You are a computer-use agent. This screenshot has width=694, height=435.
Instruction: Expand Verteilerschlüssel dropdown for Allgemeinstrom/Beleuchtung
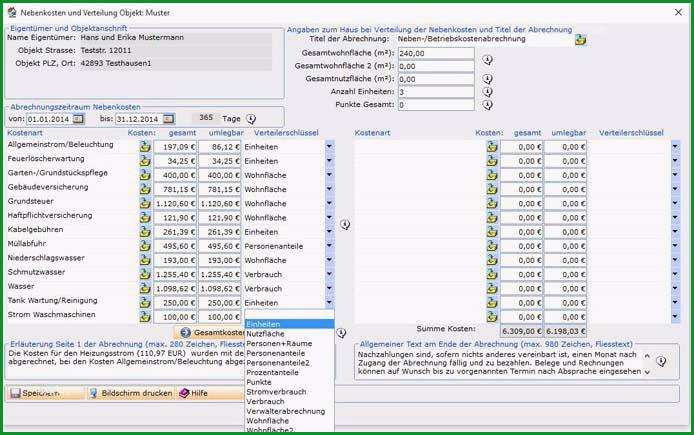[x=329, y=147]
